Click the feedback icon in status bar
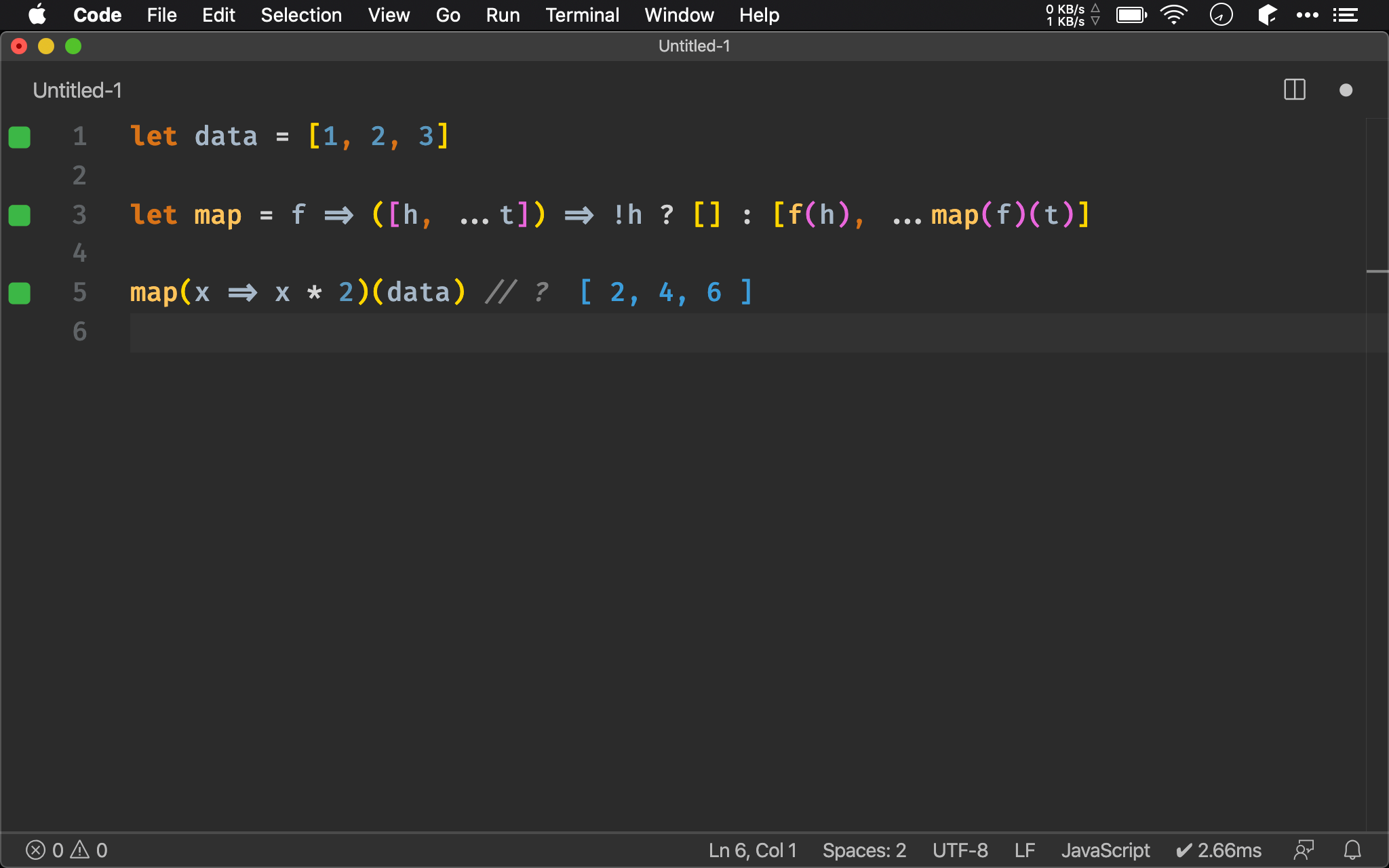The height and width of the screenshot is (868, 1389). click(x=1304, y=850)
